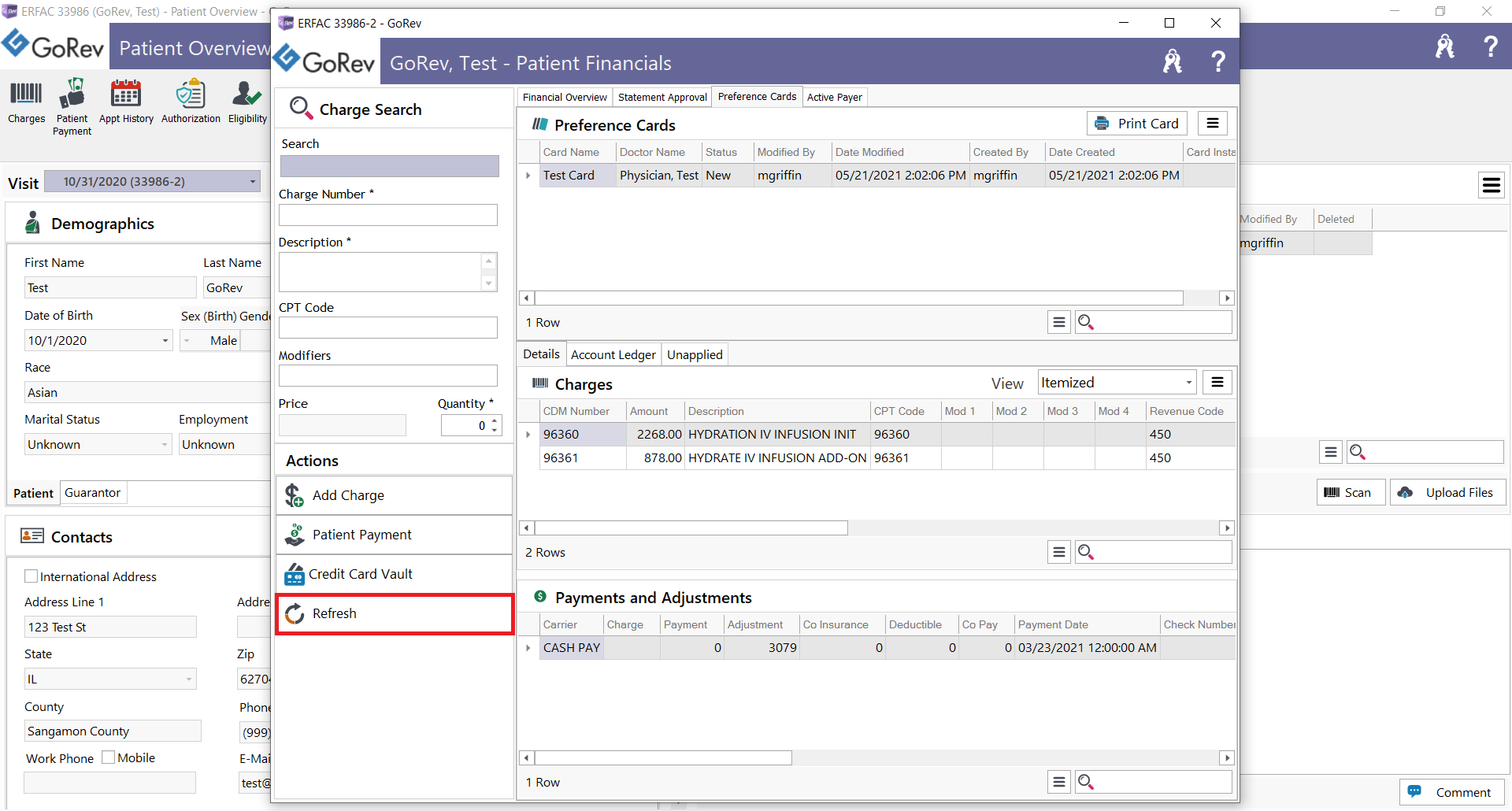Click the Preference Cards horizontal scrollbar thumb
Image resolution: width=1512 pixels, height=811 pixels.
(x=858, y=298)
